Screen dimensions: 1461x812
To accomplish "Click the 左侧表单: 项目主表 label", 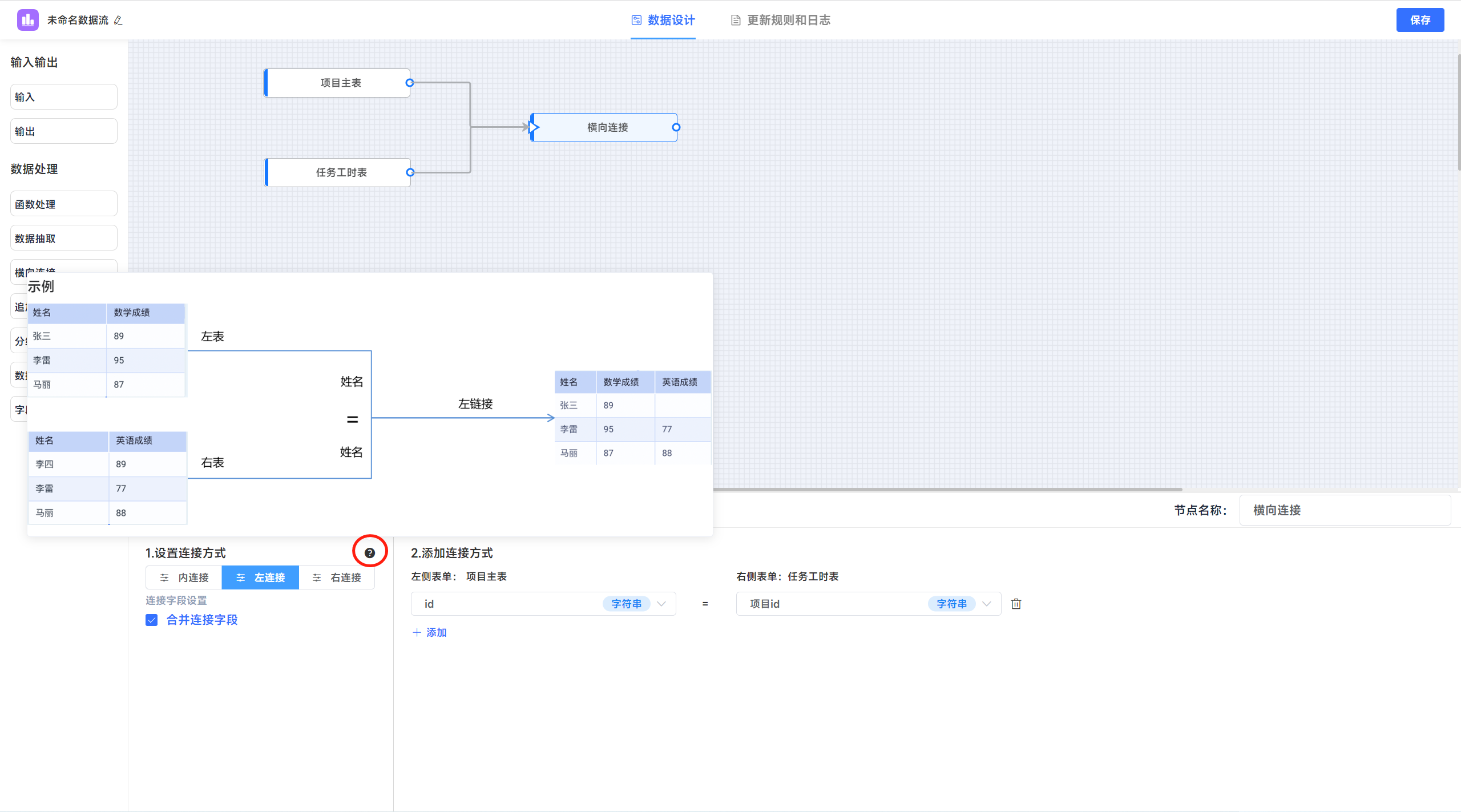I will pos(459,576).
